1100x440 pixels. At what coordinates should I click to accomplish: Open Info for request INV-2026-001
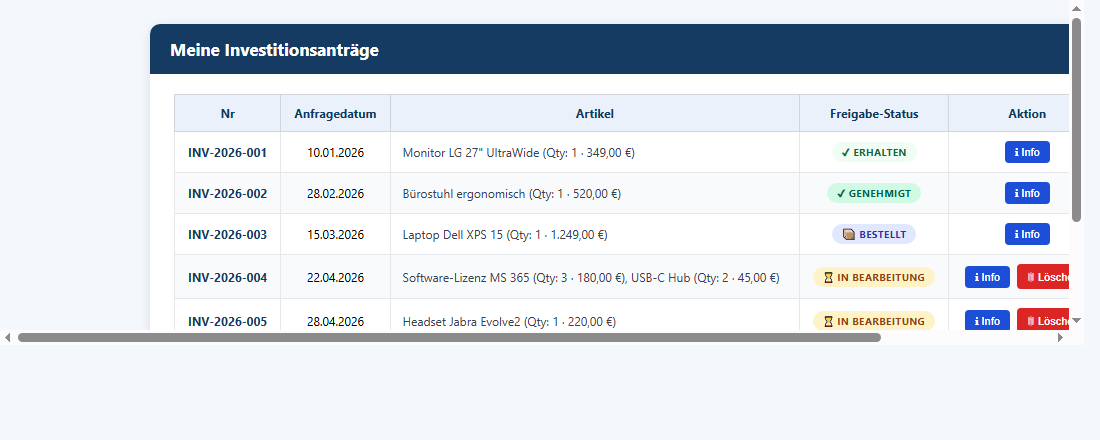click(1027, 152)
